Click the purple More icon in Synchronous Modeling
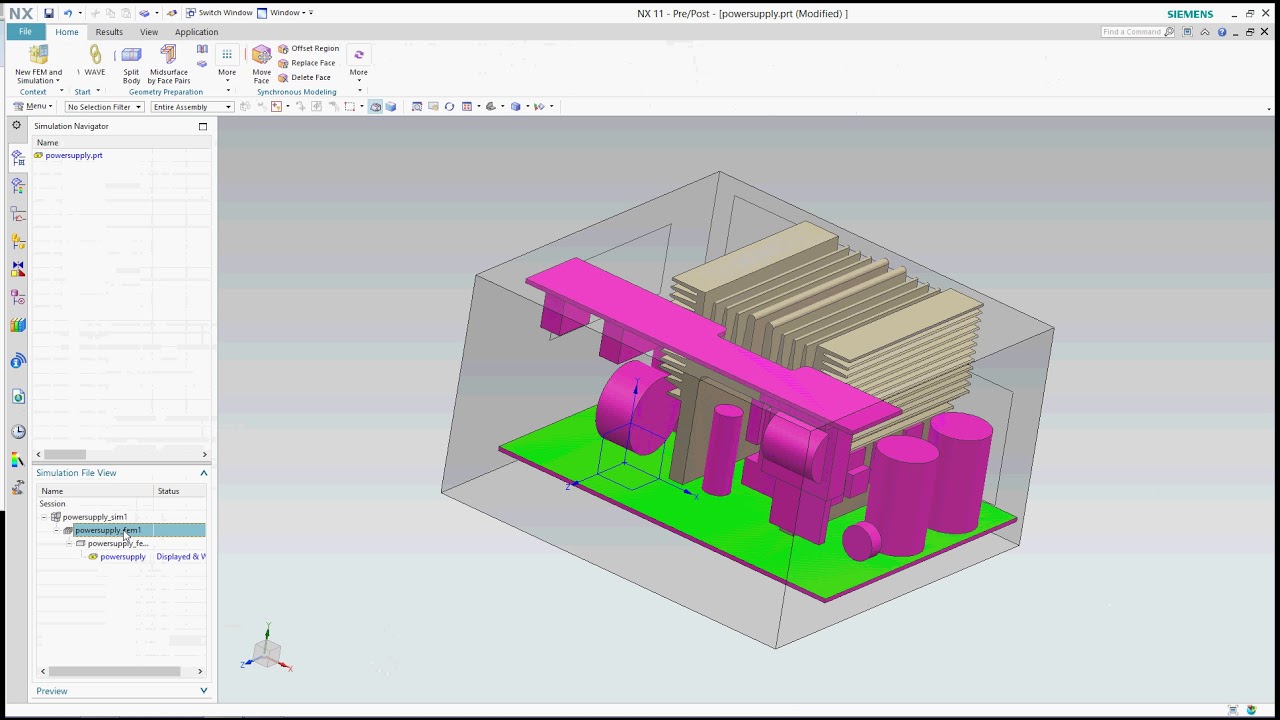 pos(358,55)
